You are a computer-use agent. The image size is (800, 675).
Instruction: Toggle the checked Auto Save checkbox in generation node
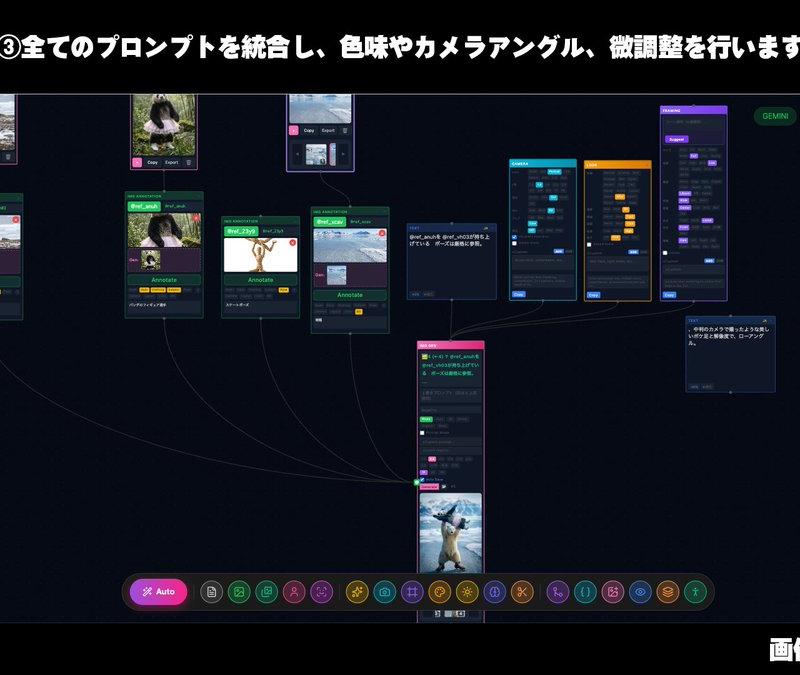click(422, 480)
